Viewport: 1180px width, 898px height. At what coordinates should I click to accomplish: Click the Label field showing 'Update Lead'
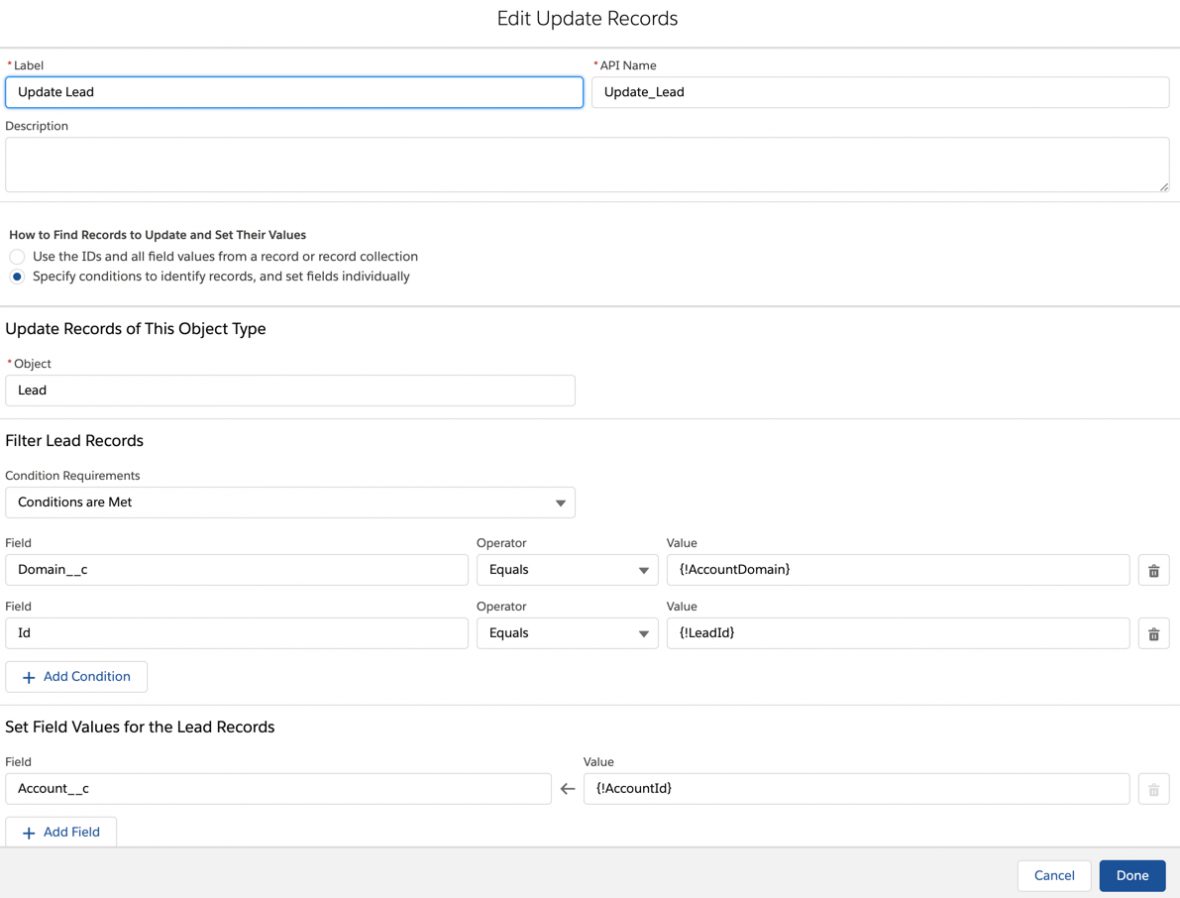[295, 92]
